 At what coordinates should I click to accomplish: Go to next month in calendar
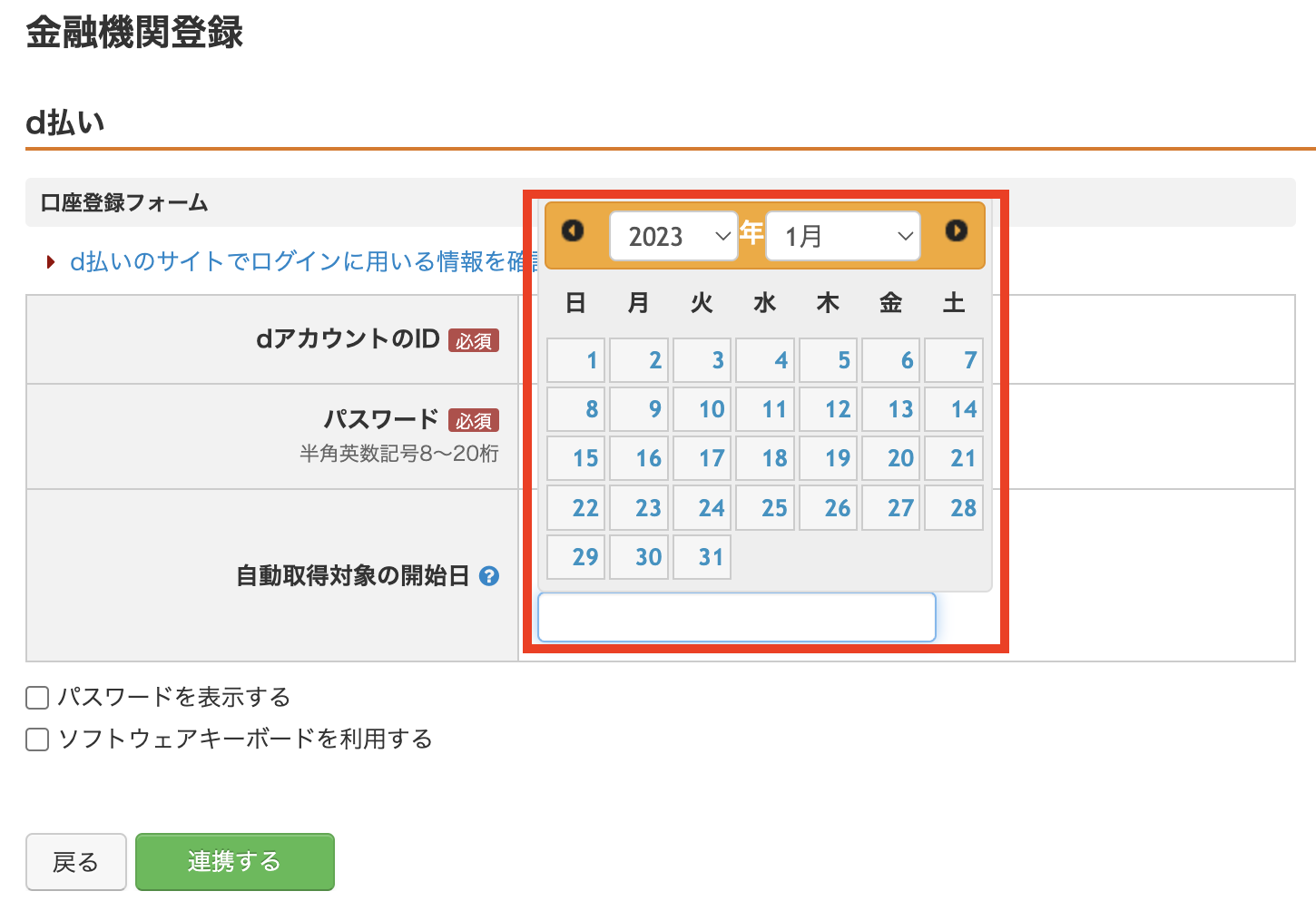(x=957, y=230)
